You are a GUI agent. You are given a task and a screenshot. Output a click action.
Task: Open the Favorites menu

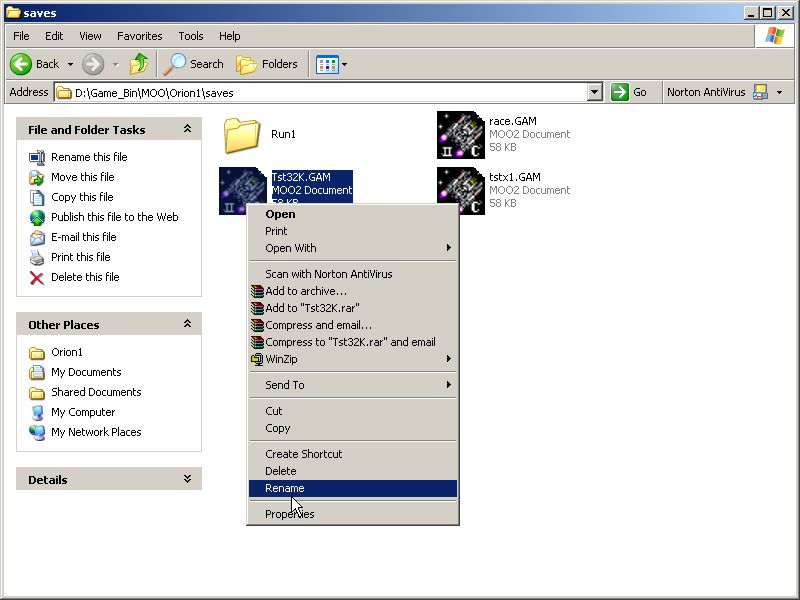pos(139,36)
